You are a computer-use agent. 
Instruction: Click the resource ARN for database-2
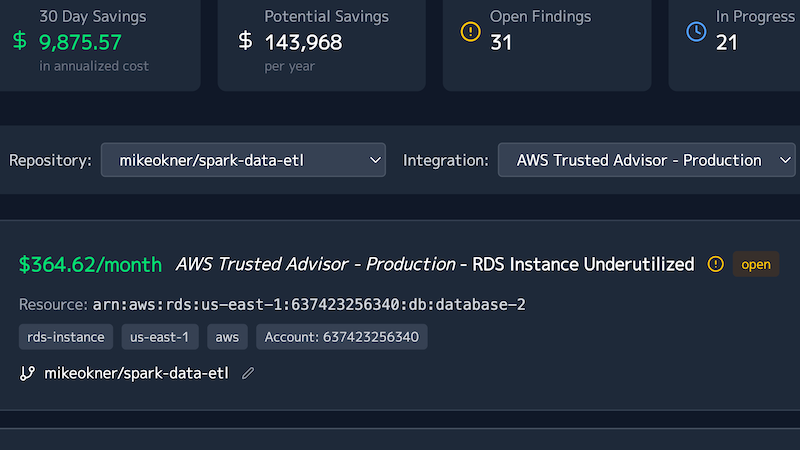click(x=309, y=304)
